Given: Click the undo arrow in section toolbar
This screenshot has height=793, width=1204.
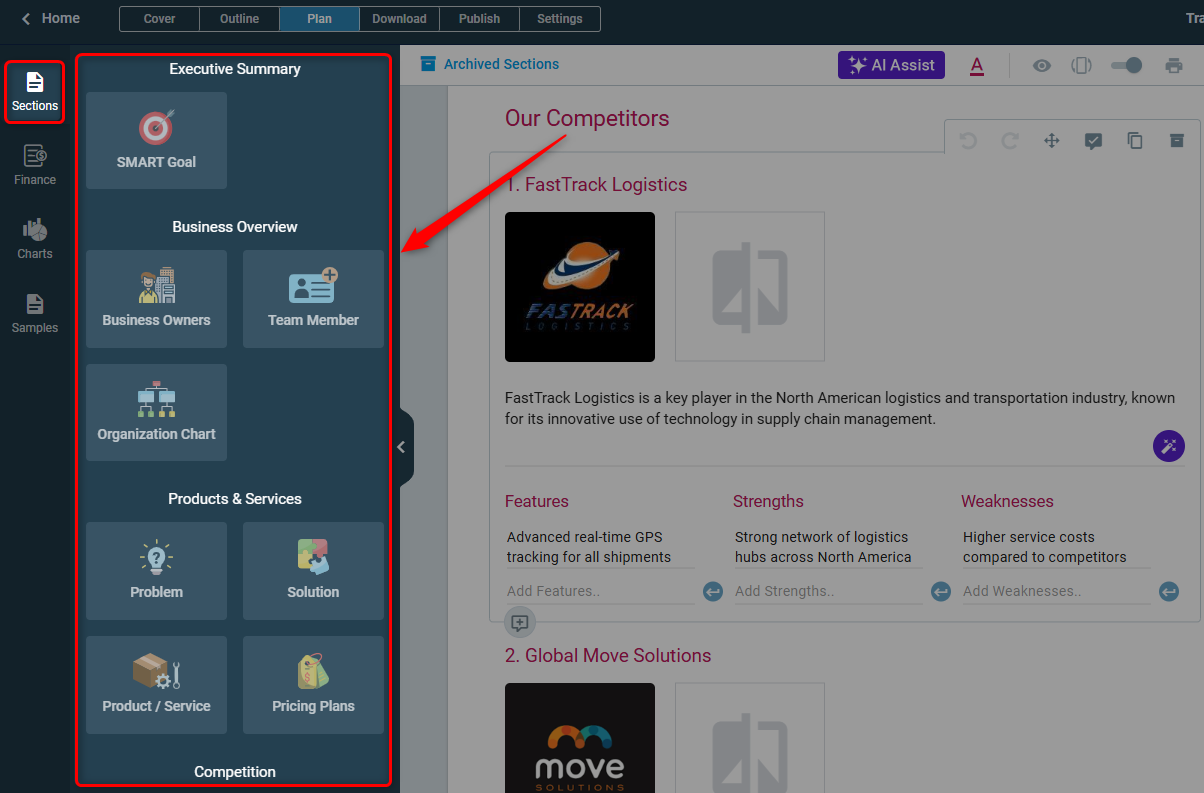Looking at the screenshot, I should (968, 141).
